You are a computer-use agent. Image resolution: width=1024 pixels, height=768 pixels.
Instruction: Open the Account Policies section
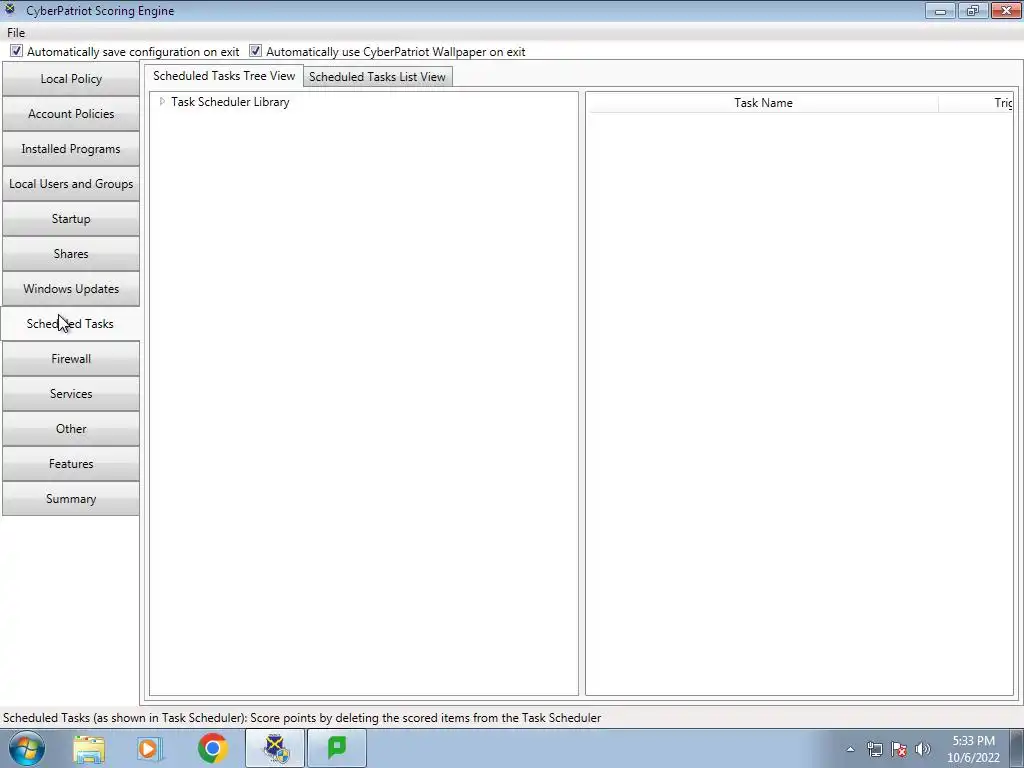tap(71, 114)
